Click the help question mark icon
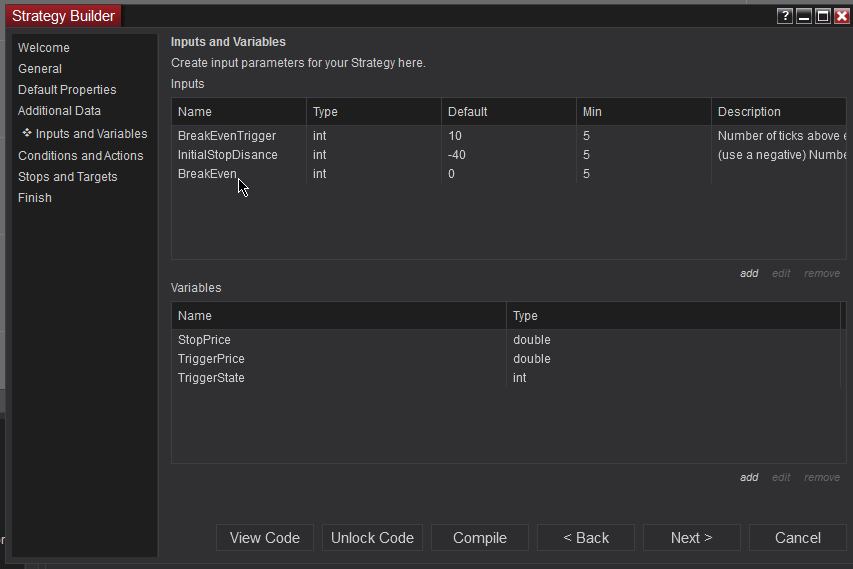 point(785,16)
